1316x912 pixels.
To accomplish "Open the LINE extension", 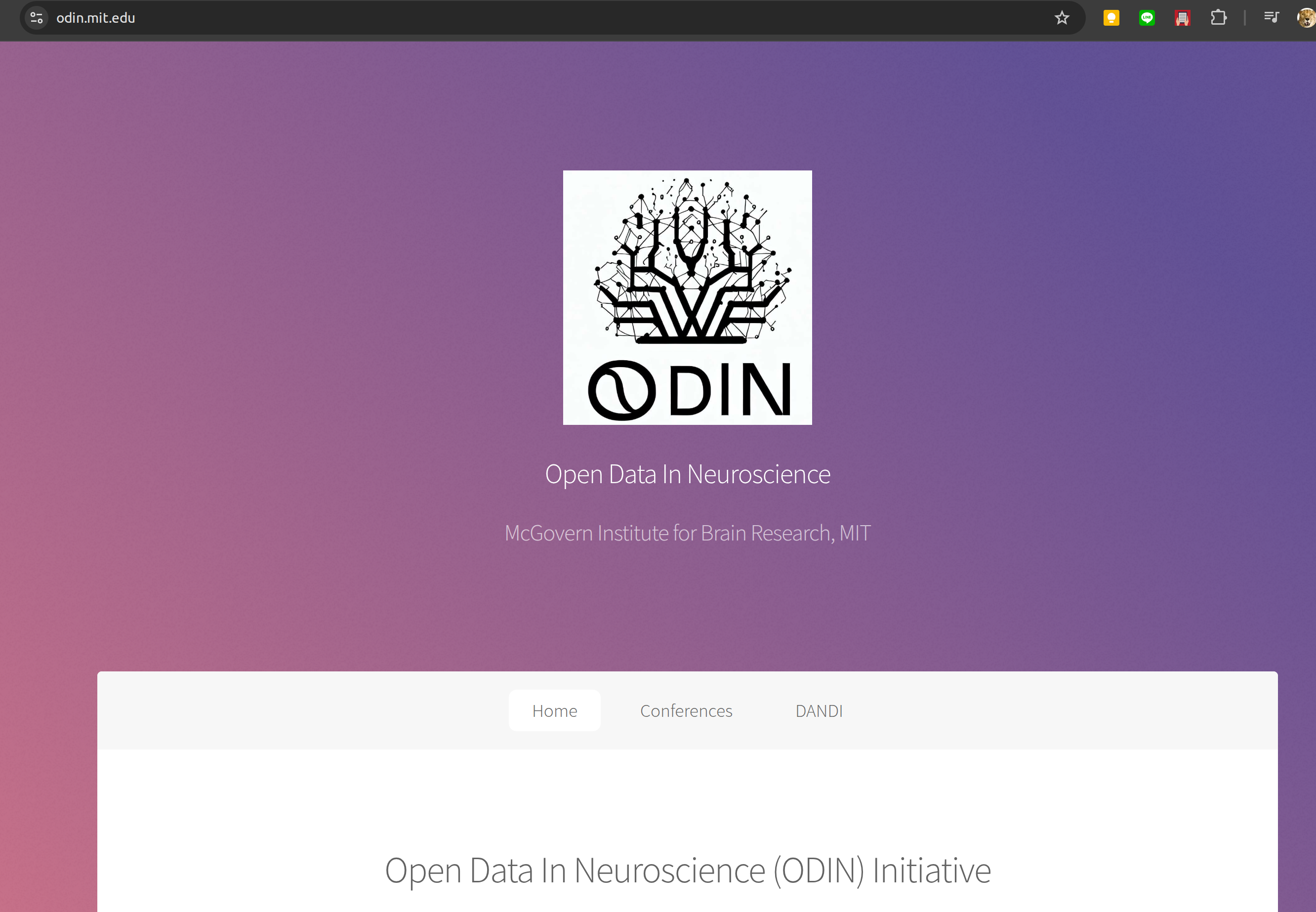I will [x=1146, y=18].
